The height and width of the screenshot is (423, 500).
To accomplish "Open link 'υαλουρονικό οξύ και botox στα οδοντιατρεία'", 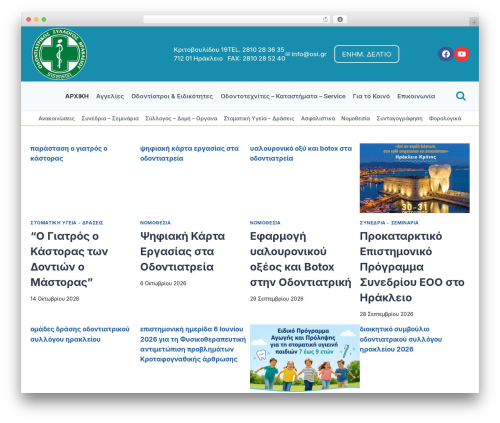I will coord(301,153).
